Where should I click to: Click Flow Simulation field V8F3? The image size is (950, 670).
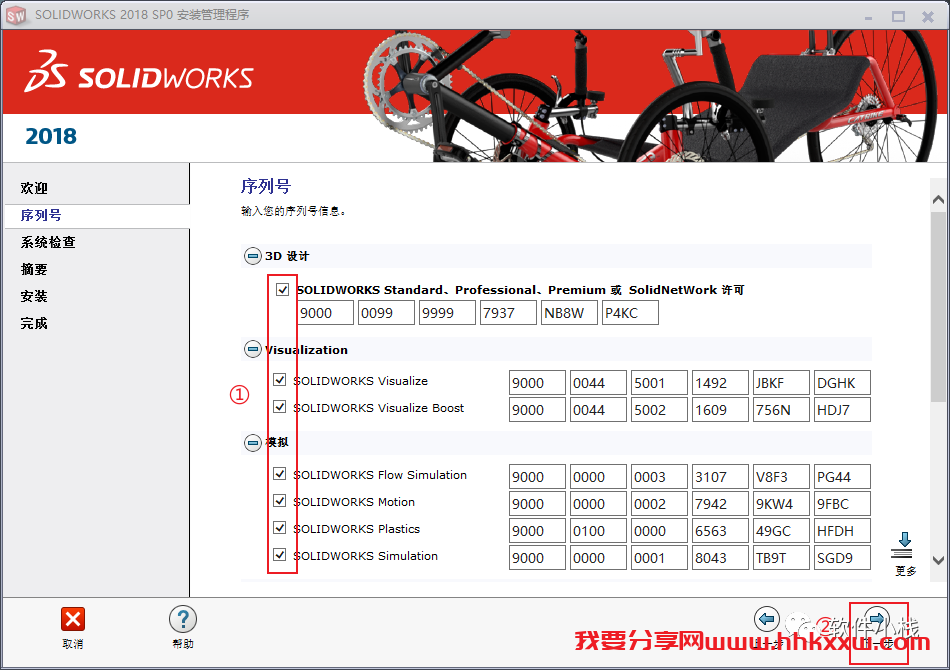[782, 477]
